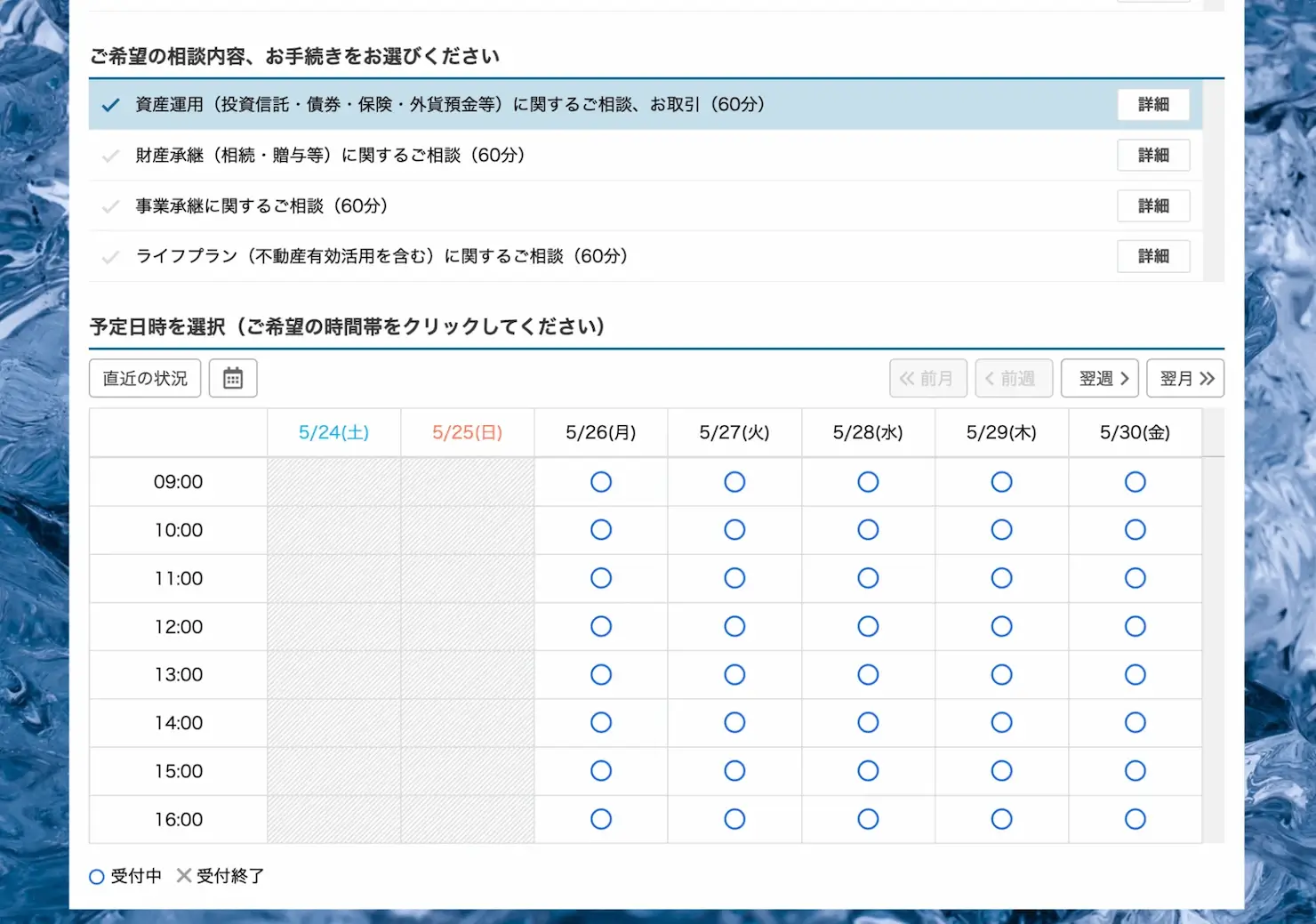Choose the 12:00 slot on 5/28(水)
This screenshot has height=924, width=1316.
click(x=868, y=626)
